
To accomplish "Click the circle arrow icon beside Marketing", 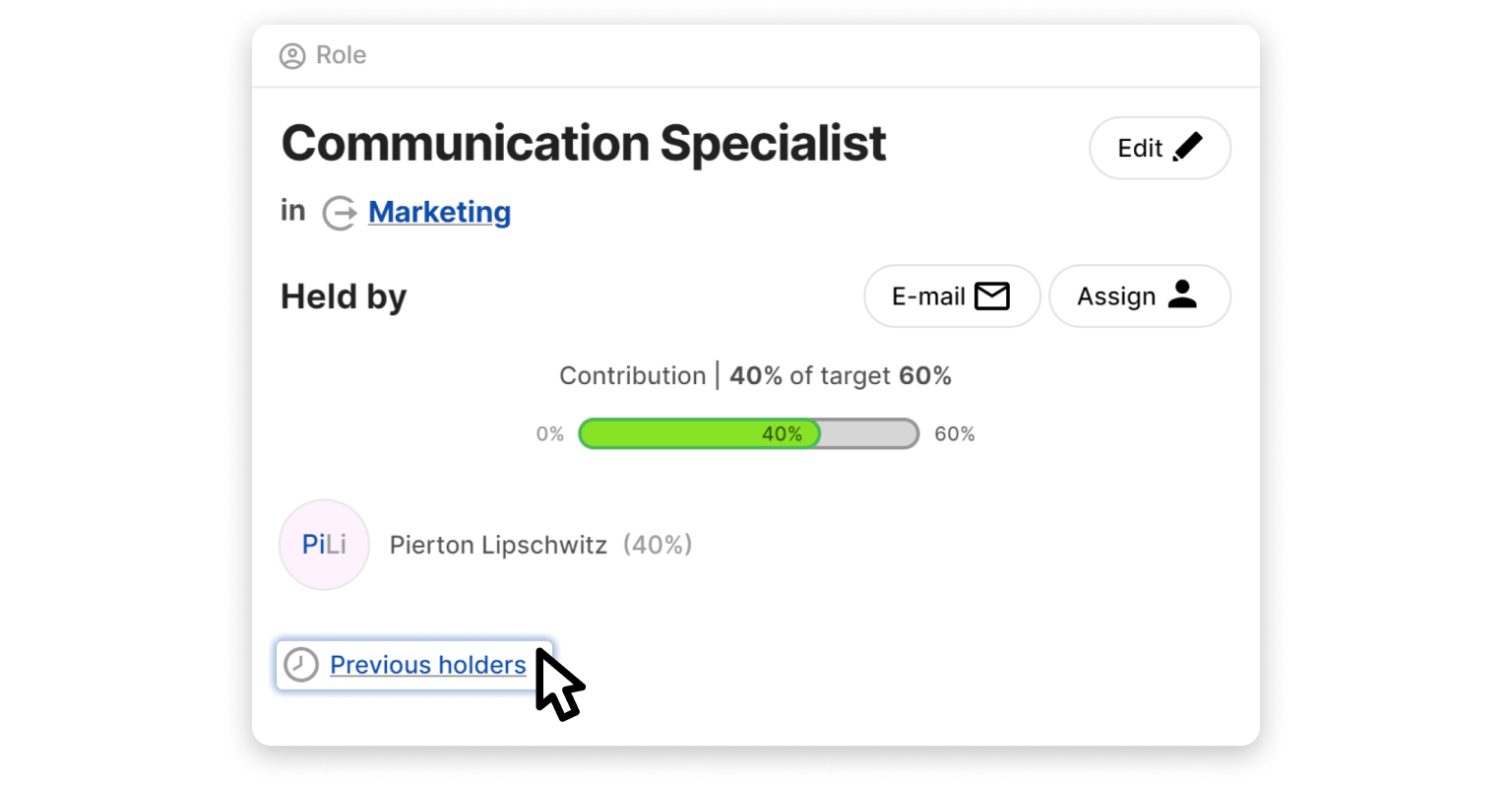I will point(340,213).
